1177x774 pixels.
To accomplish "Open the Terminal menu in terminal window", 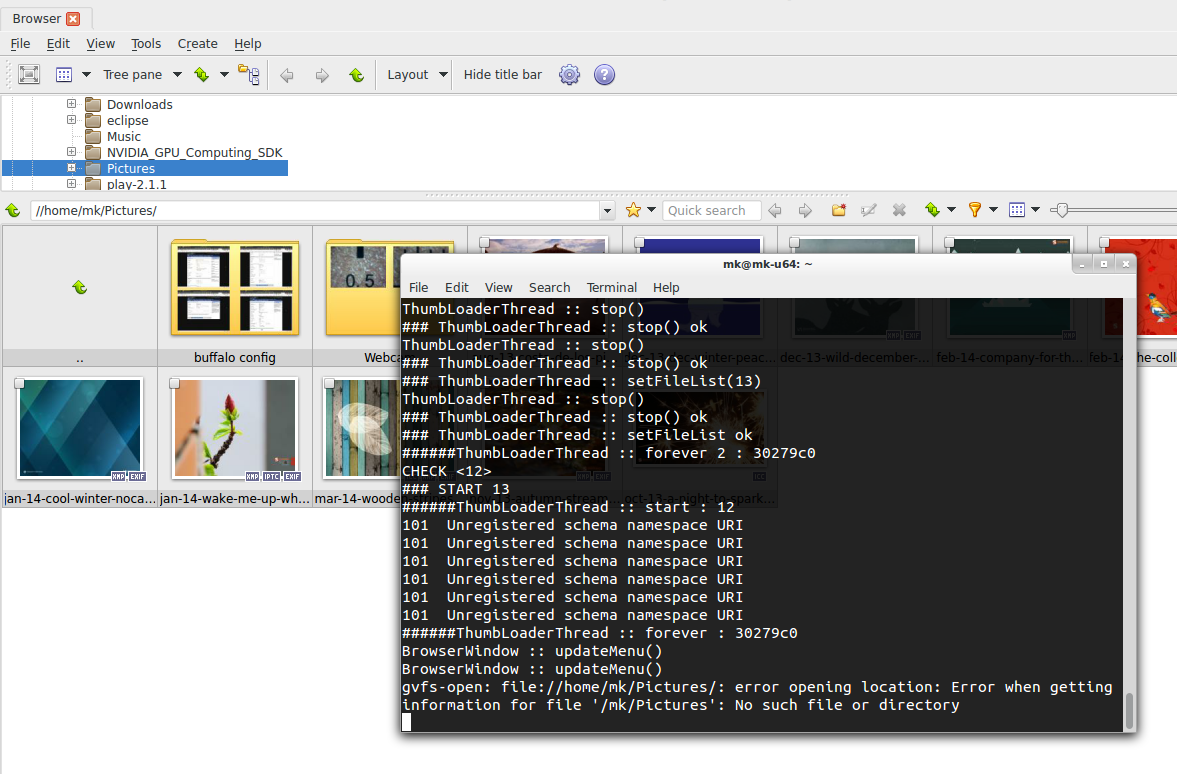I will 611,287.
